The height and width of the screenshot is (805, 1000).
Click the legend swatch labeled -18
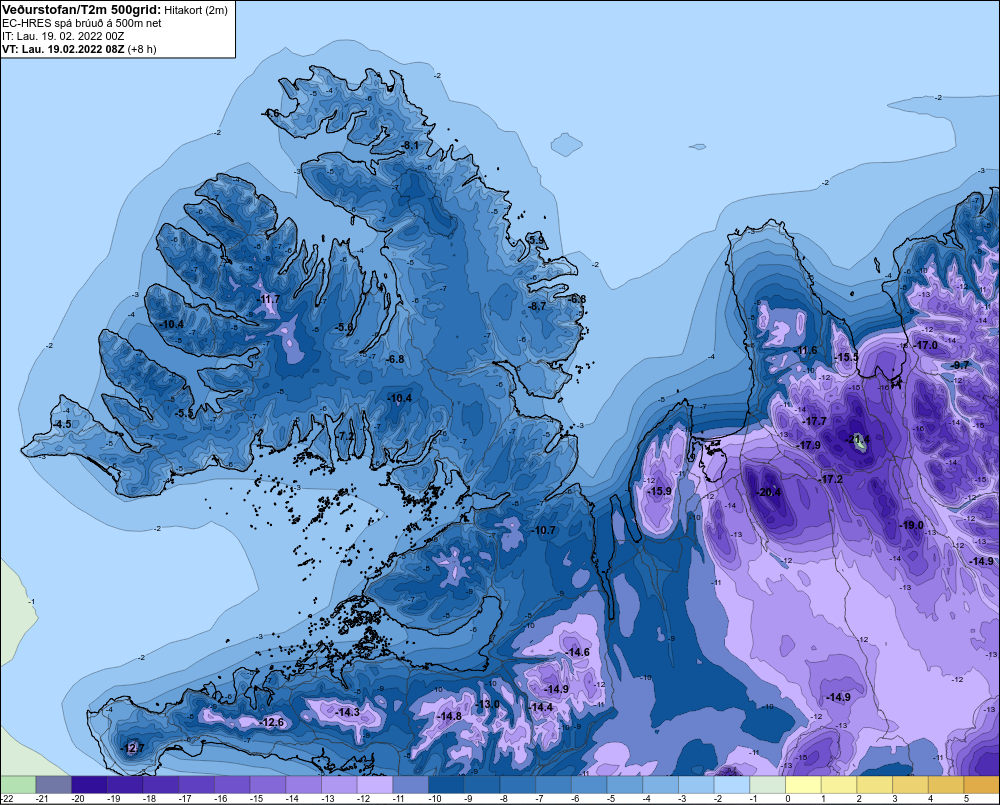click(x=161, y=784)
